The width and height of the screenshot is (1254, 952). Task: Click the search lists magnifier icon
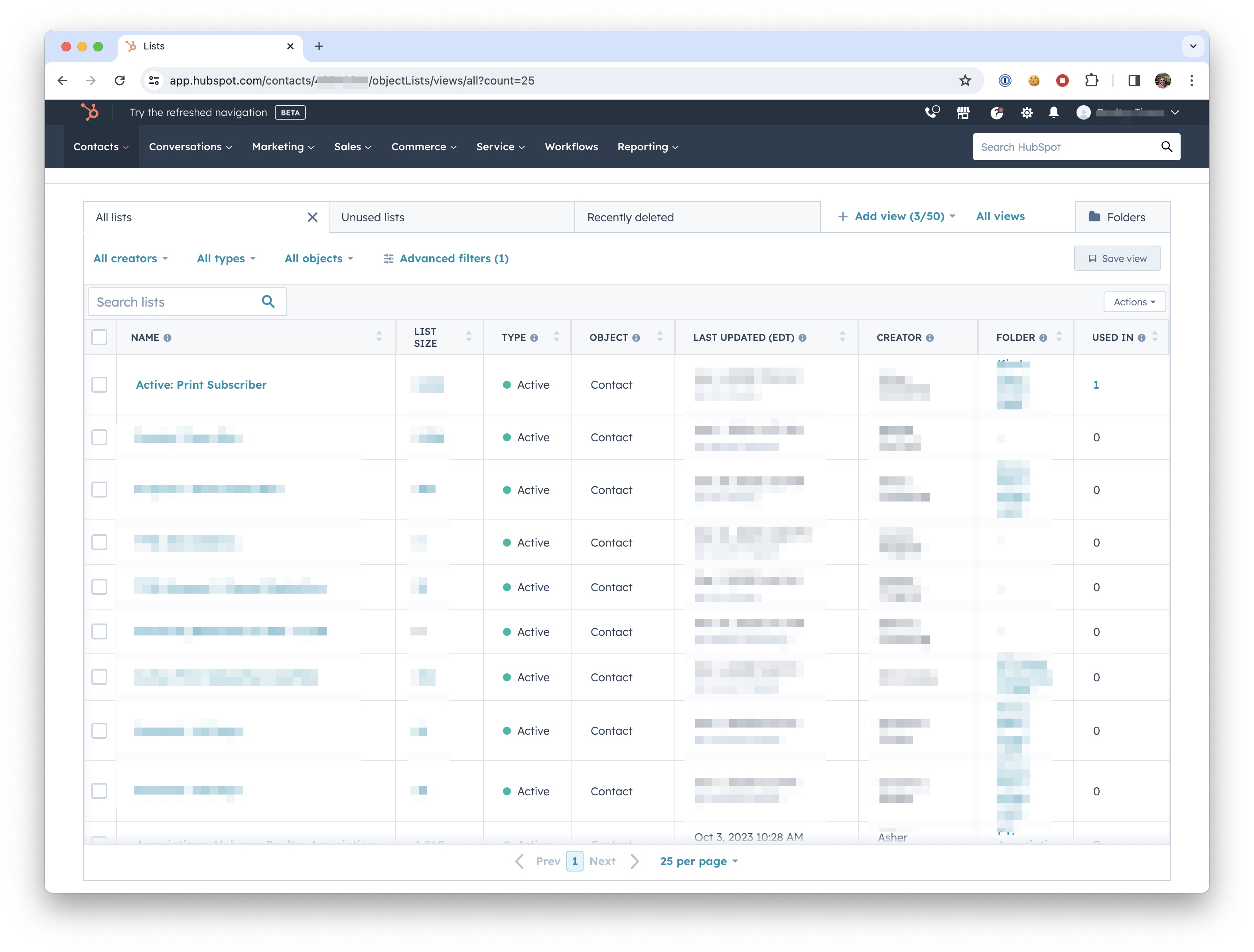coord(268,301)
